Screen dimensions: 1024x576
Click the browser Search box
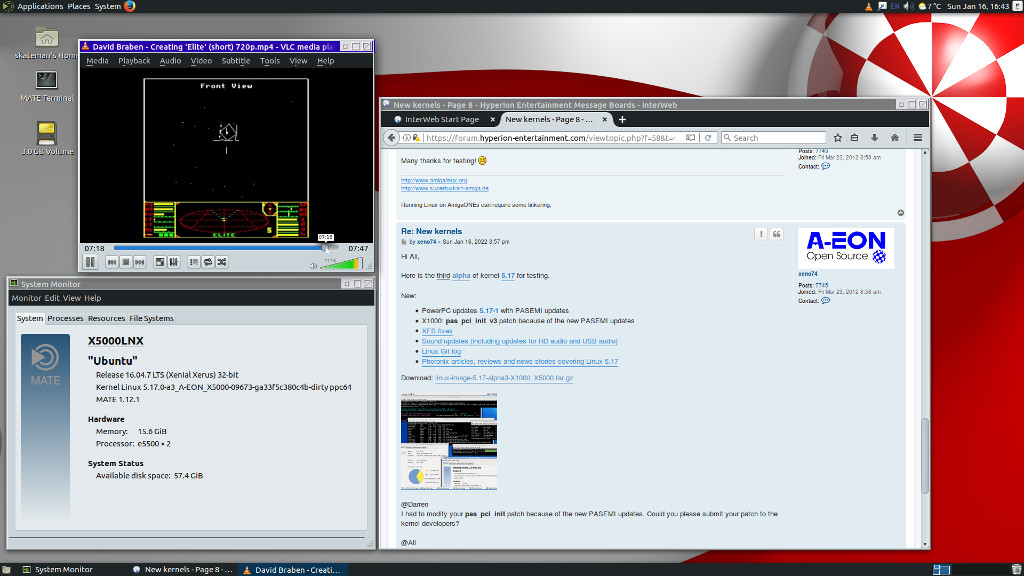pyautogui.click(x=773, y=138)
